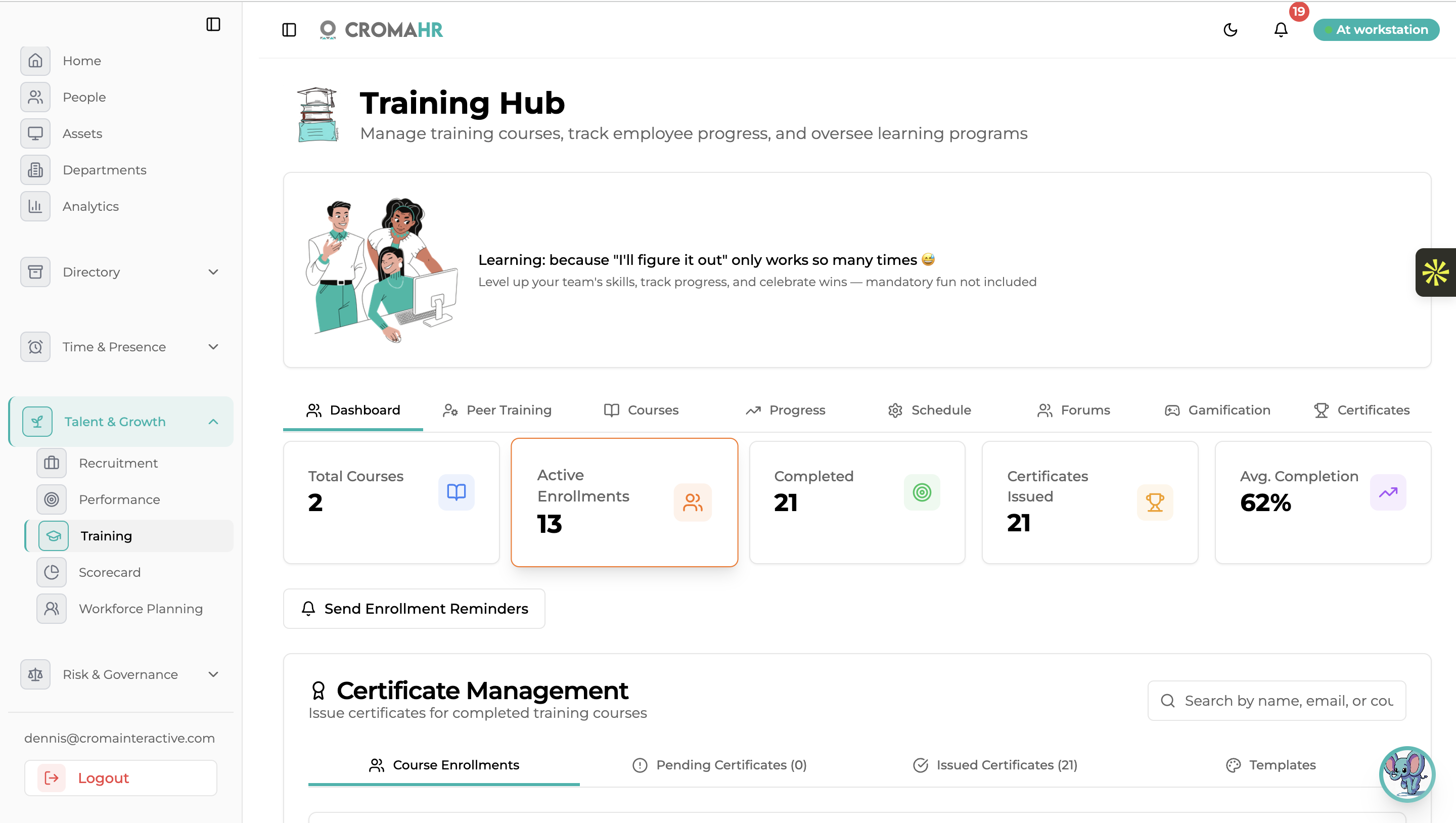1456x823 pixels.
Task: Toggle dark mode with moon icon
Action: tap(1231, 29)
